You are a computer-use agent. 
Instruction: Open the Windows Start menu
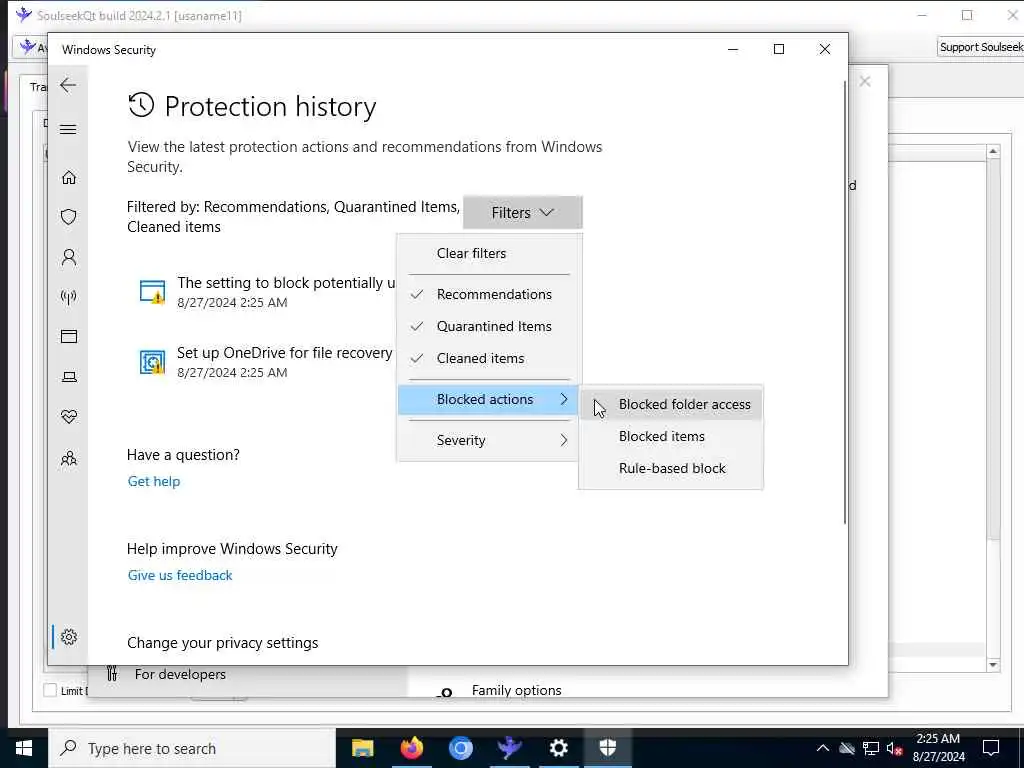(24, 748)
